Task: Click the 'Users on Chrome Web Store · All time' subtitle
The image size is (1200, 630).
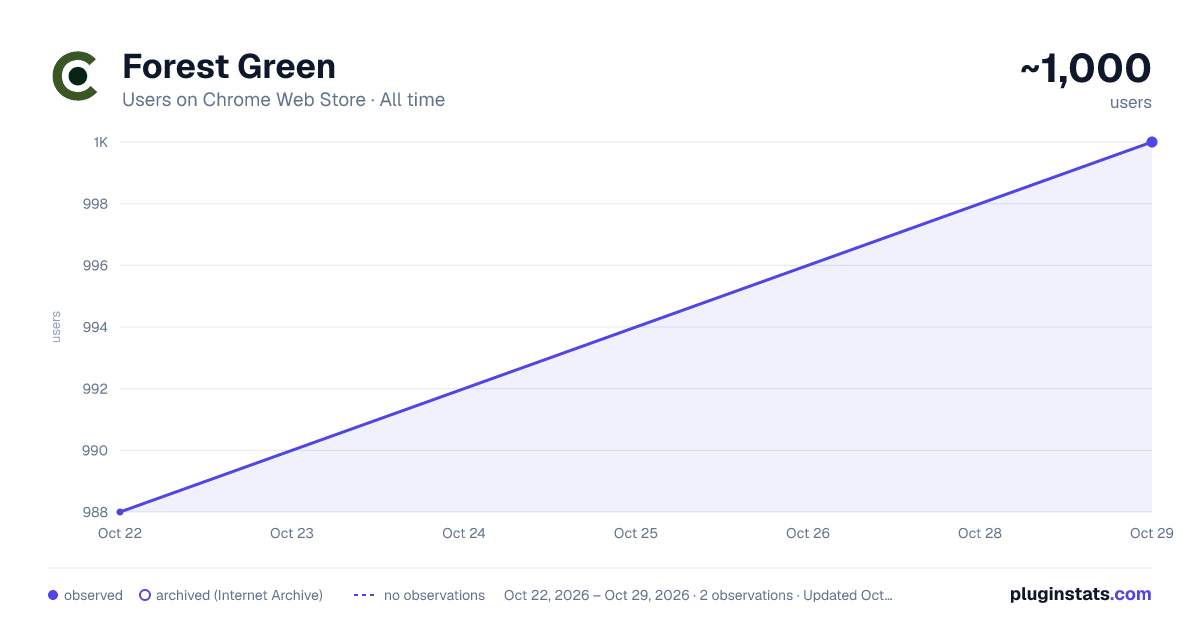Action: coord(283,100)
